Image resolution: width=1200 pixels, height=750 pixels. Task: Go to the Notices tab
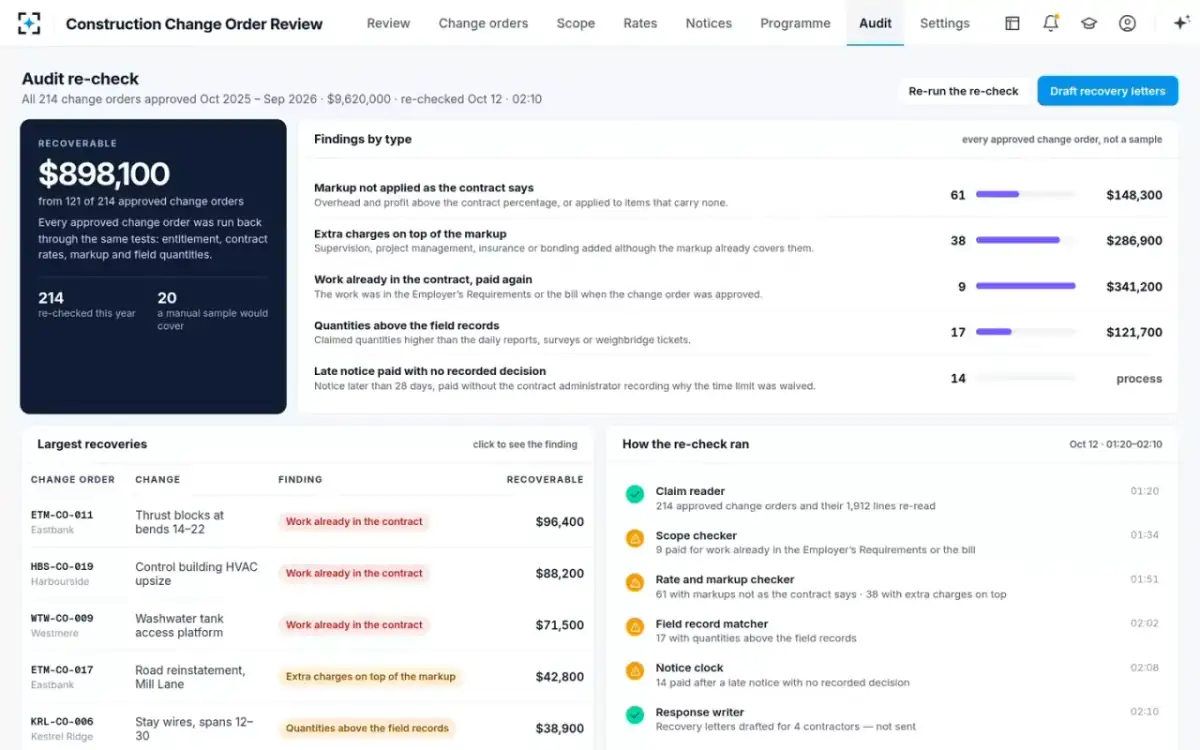coord(708,23)
